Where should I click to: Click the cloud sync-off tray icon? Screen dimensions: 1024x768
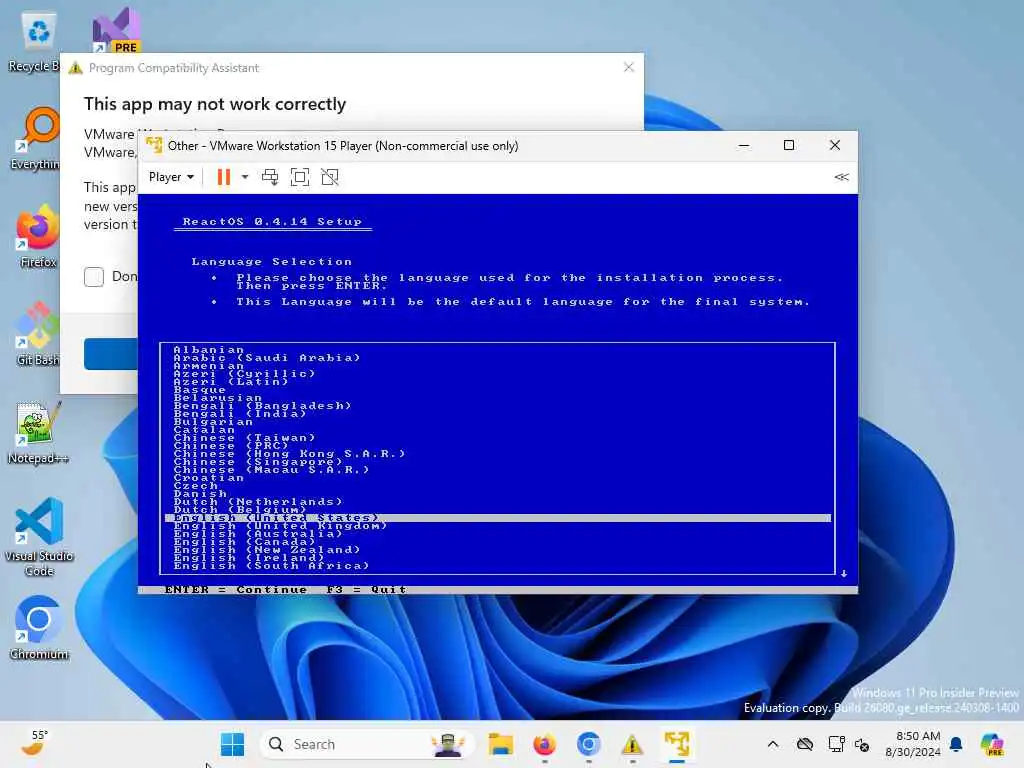coord(805,744)
